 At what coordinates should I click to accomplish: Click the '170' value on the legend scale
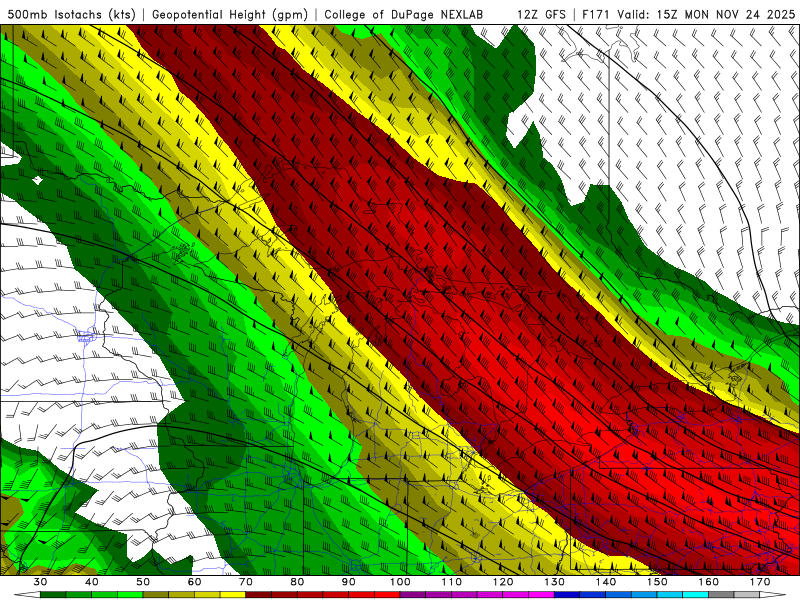760,582
